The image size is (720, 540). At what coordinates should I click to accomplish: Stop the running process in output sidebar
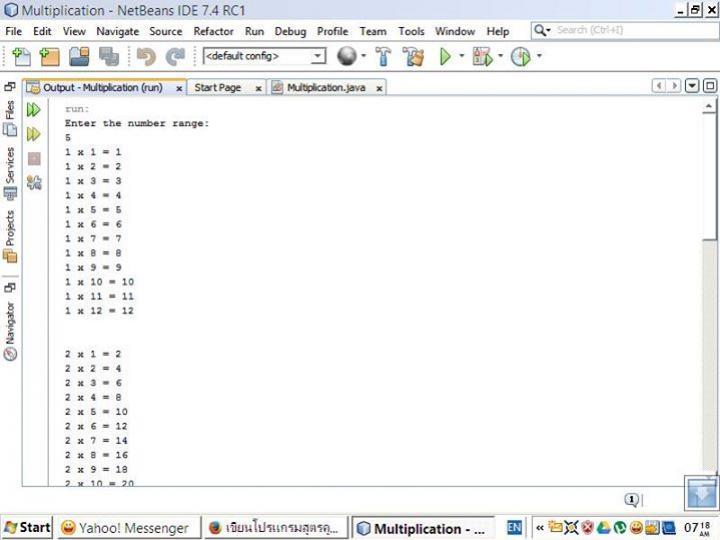(34, 158)
